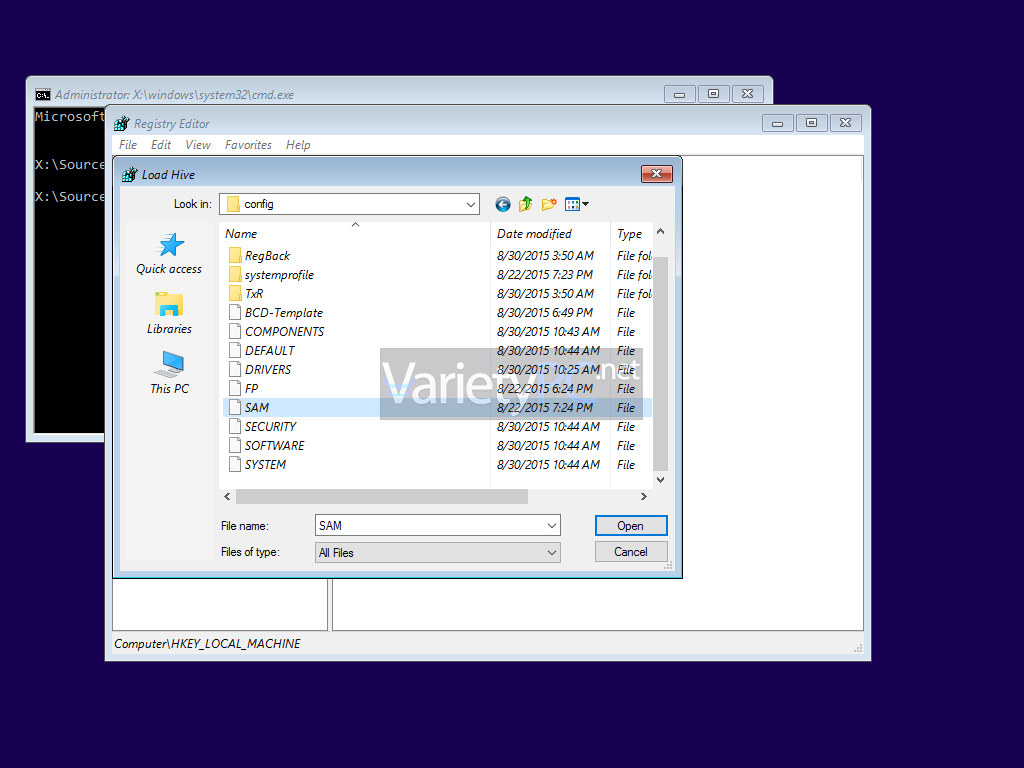Viewport: 1024px width, 768px height.
Task: Select the DEFAULT file name
Action: tap(270, 351)
